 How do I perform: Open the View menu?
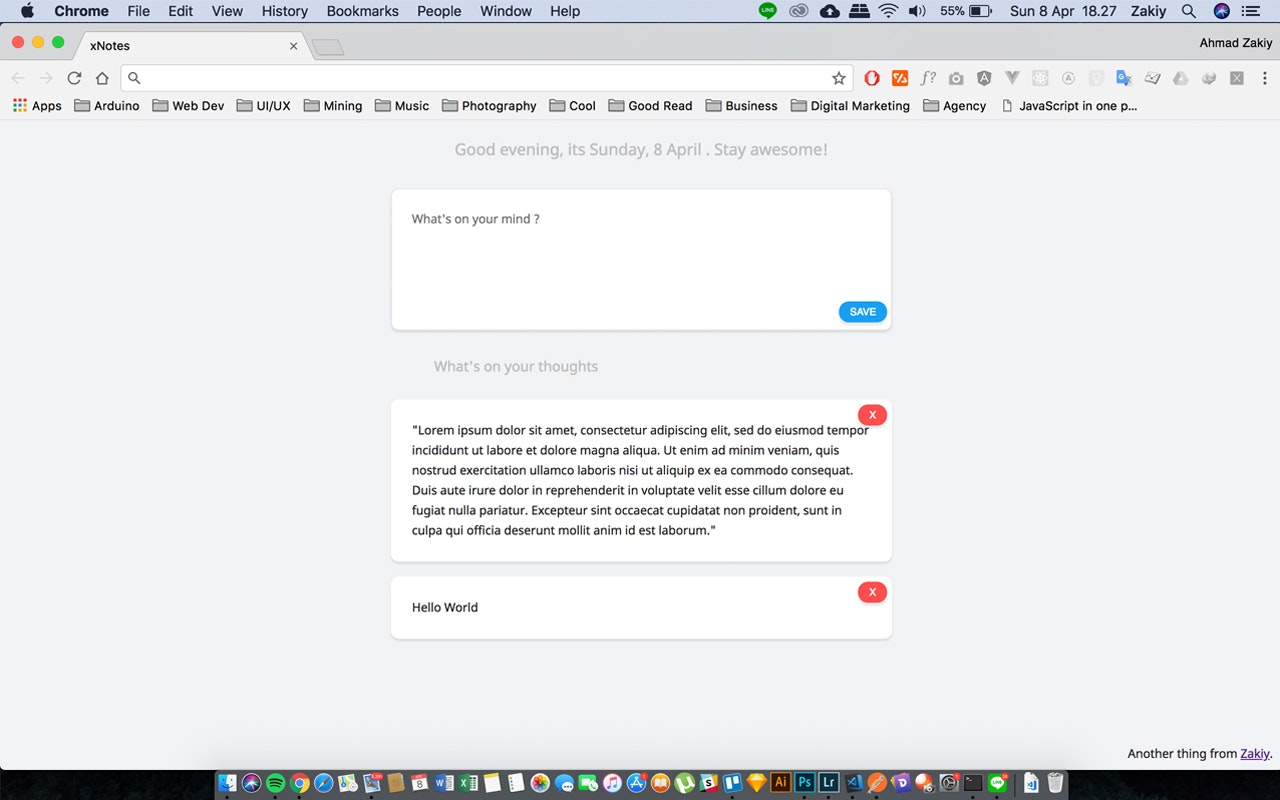click(227, 11)
